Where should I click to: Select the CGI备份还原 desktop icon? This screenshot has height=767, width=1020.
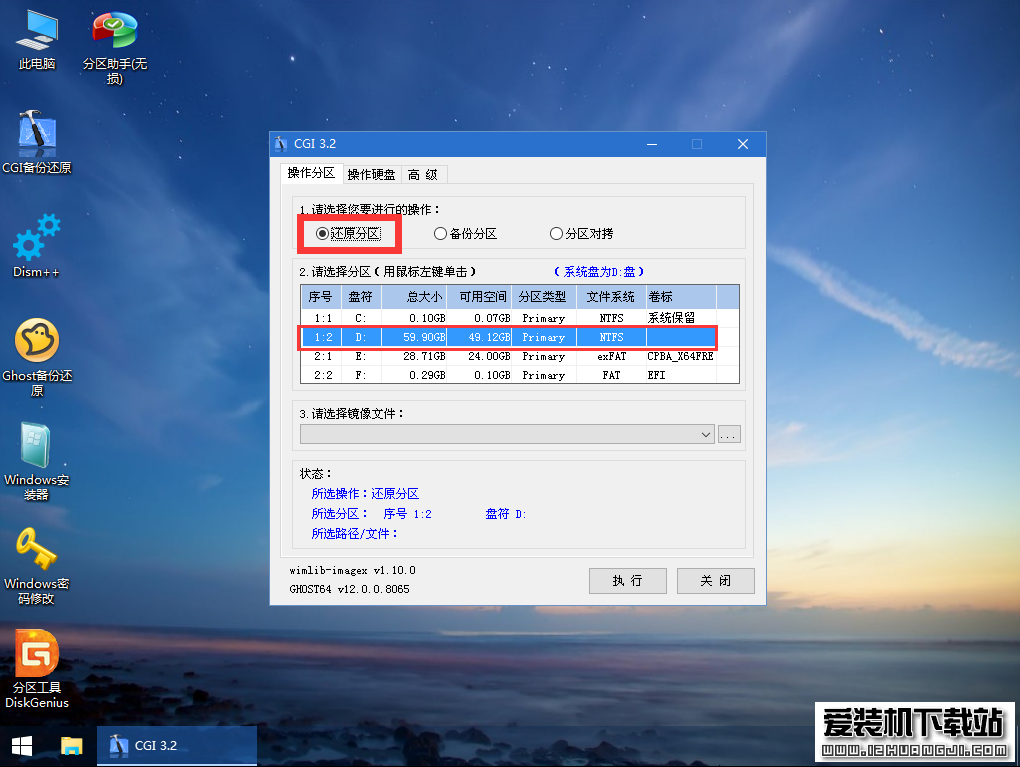click(37, 143)
